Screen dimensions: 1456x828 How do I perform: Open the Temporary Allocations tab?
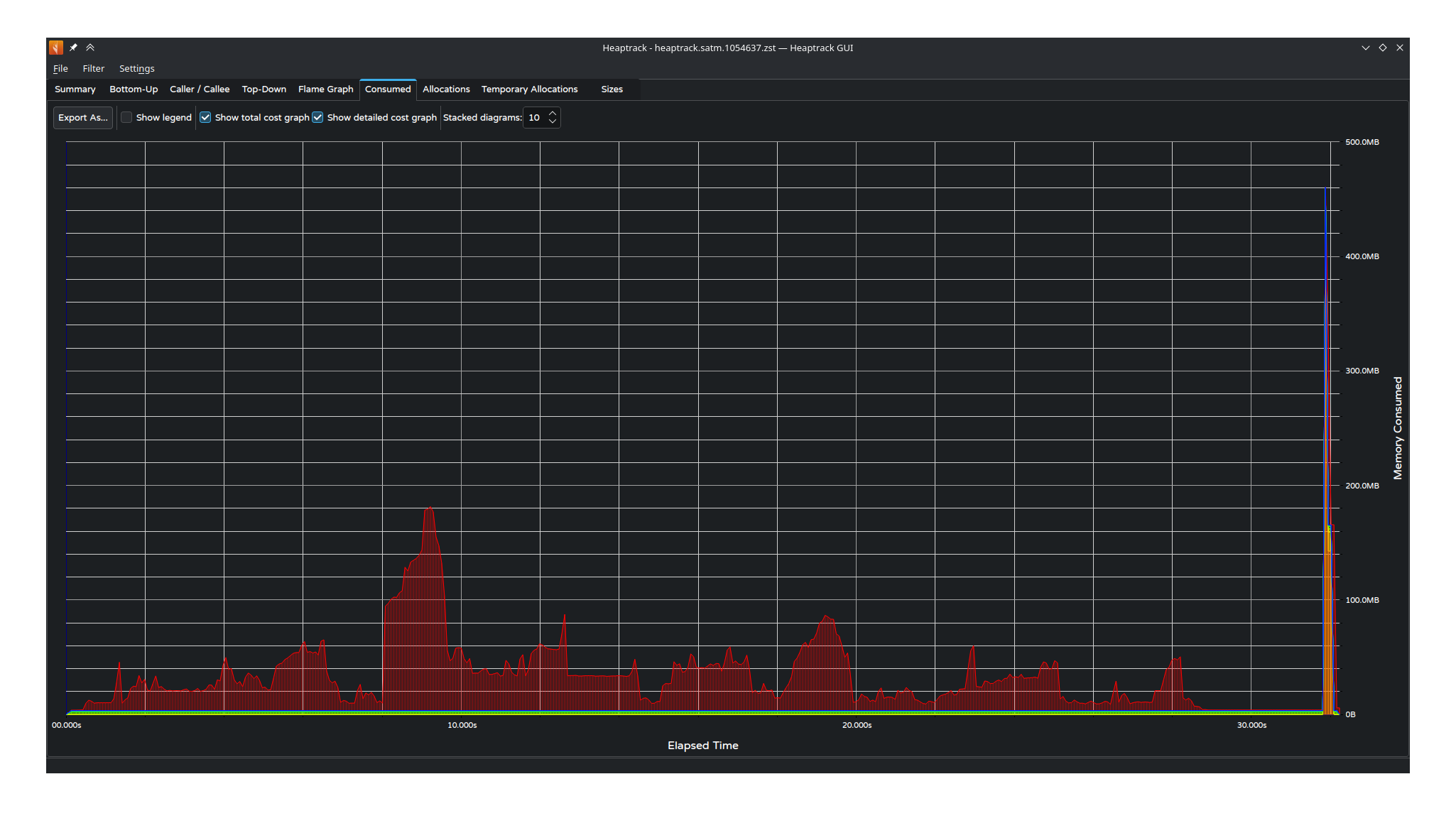530,89
